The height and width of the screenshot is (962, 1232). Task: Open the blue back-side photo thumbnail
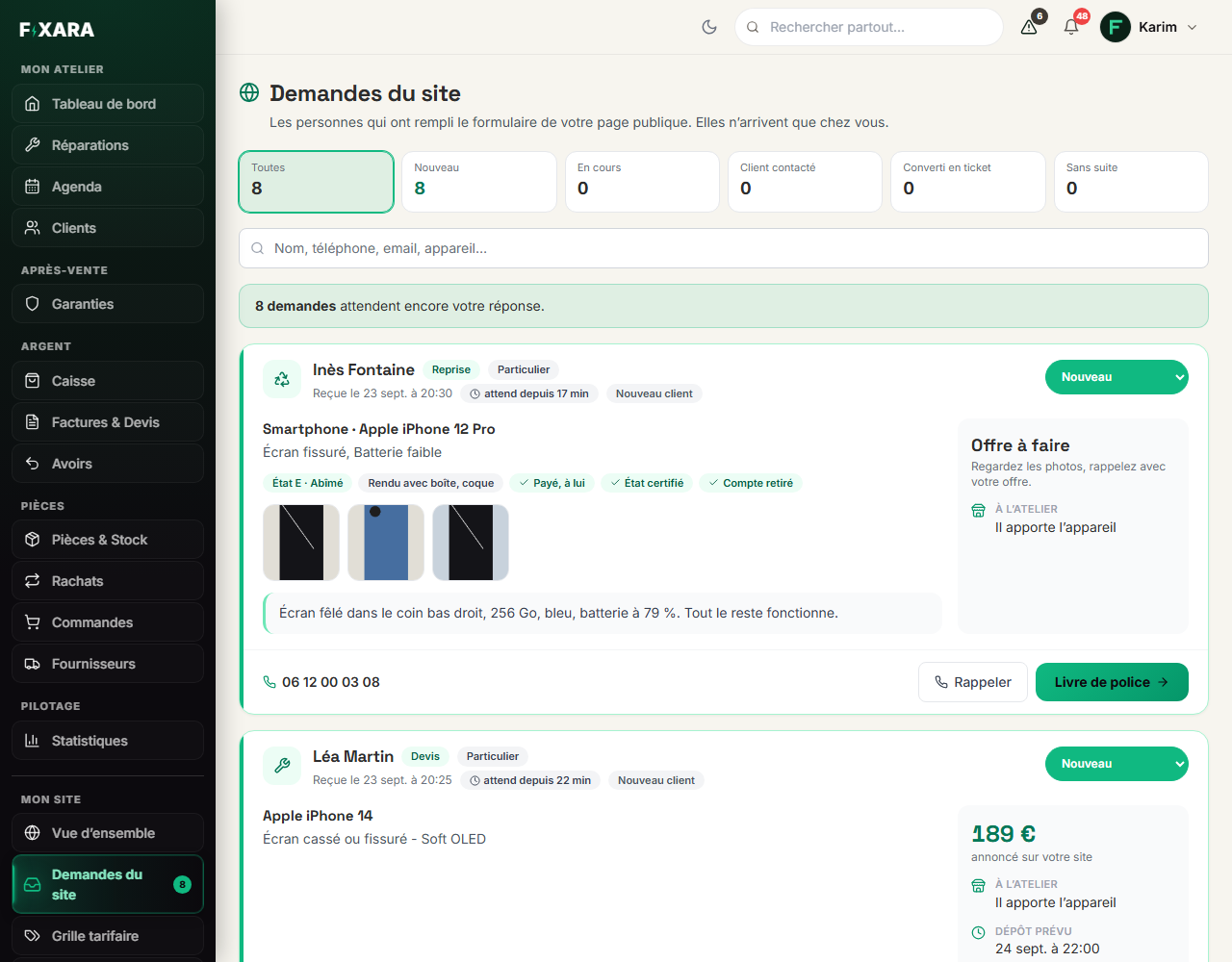click(x=386, y=543)
